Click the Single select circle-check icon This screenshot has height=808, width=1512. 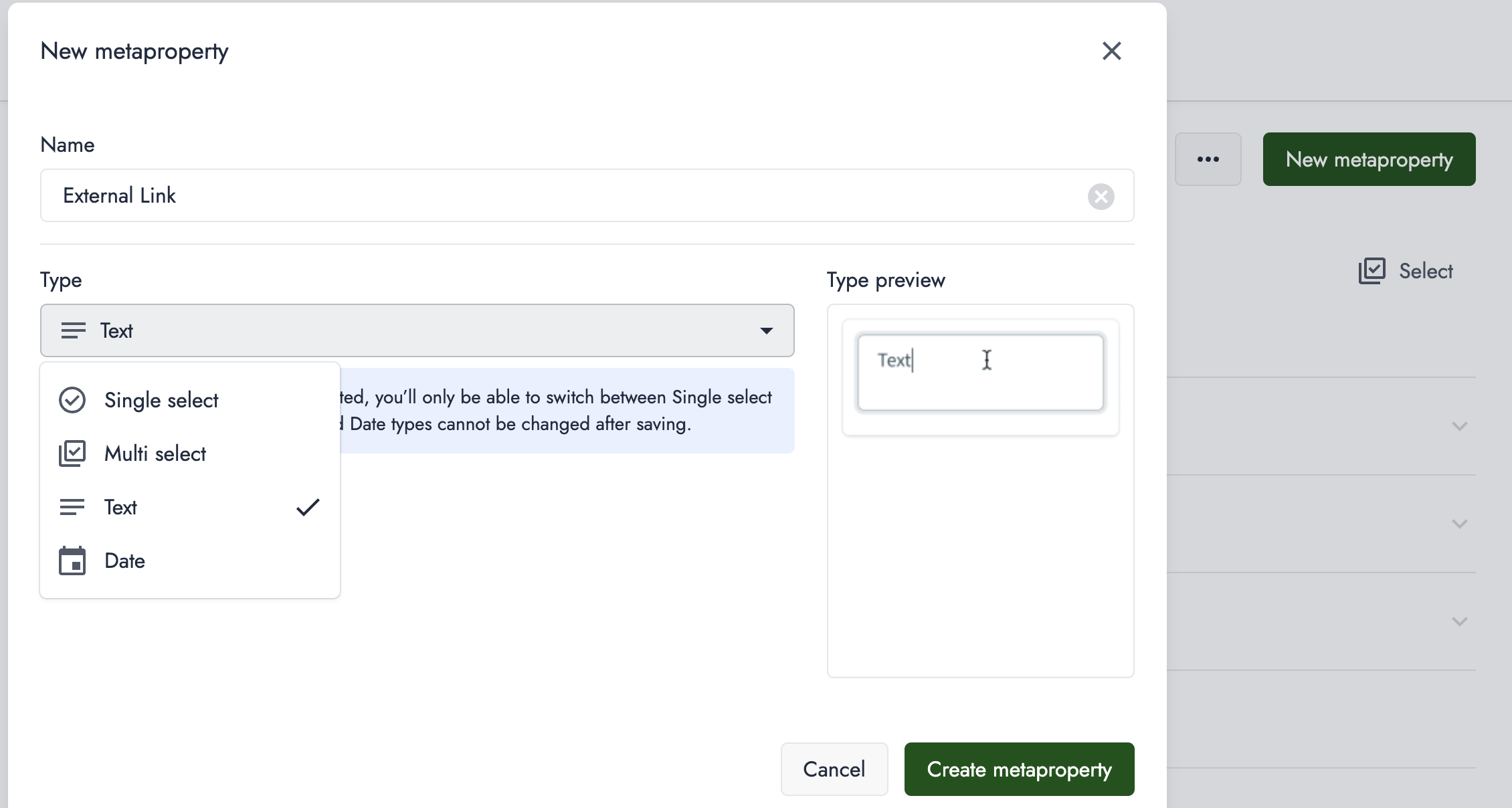pyautogui.click(x=72, y=400)
